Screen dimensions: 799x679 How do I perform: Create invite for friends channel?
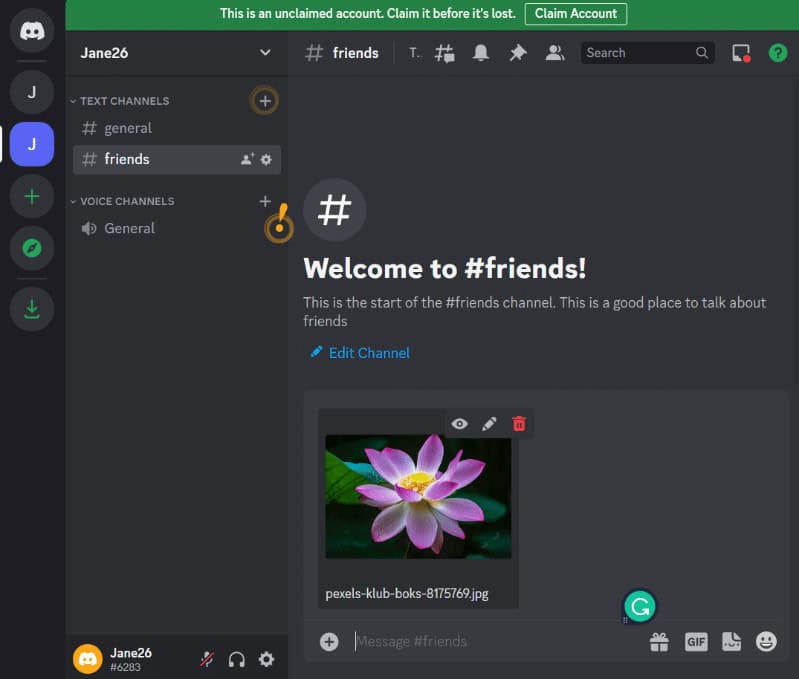point(247,159)
